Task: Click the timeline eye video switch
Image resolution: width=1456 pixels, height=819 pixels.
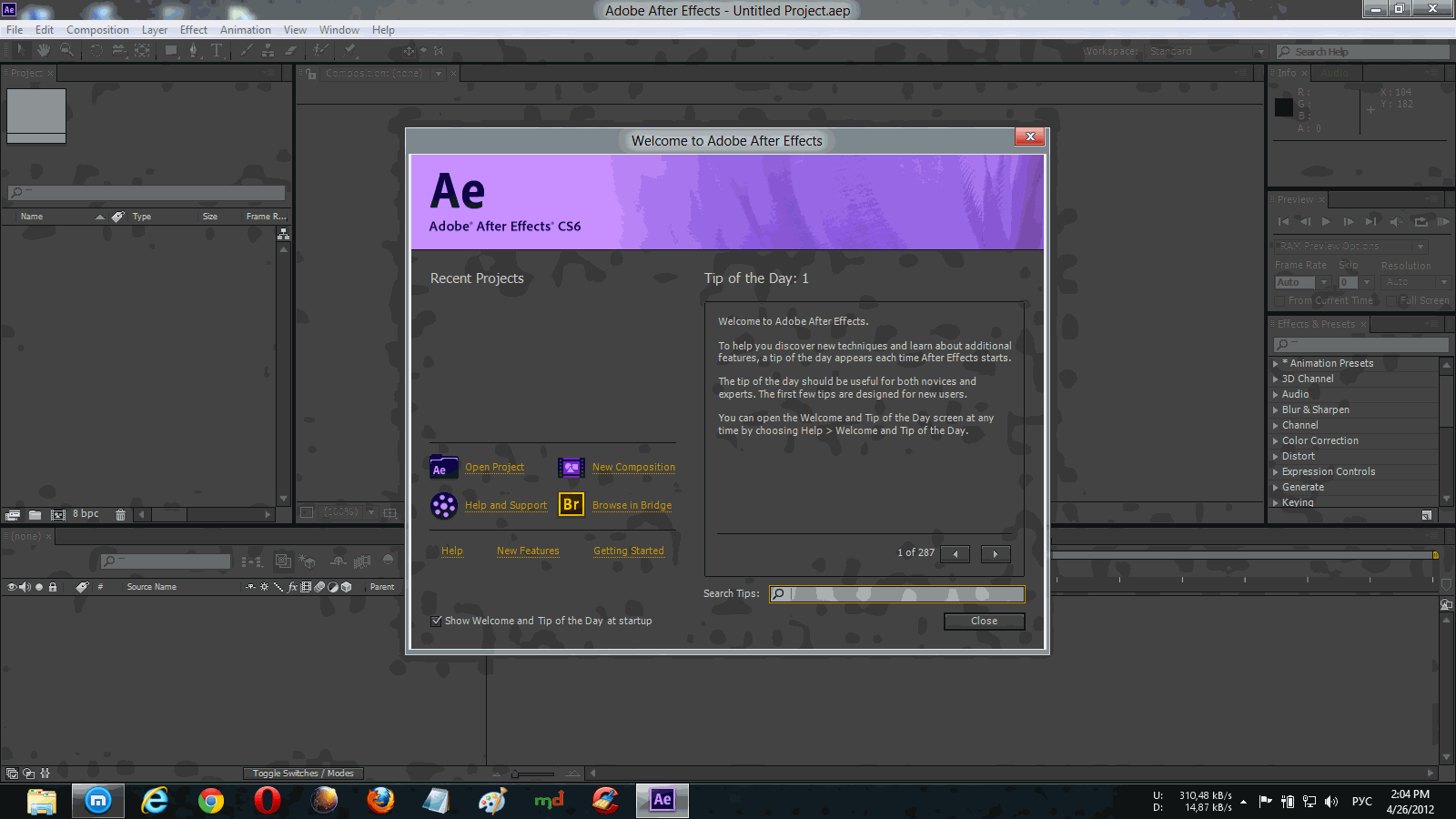Action: pos(12,587)
